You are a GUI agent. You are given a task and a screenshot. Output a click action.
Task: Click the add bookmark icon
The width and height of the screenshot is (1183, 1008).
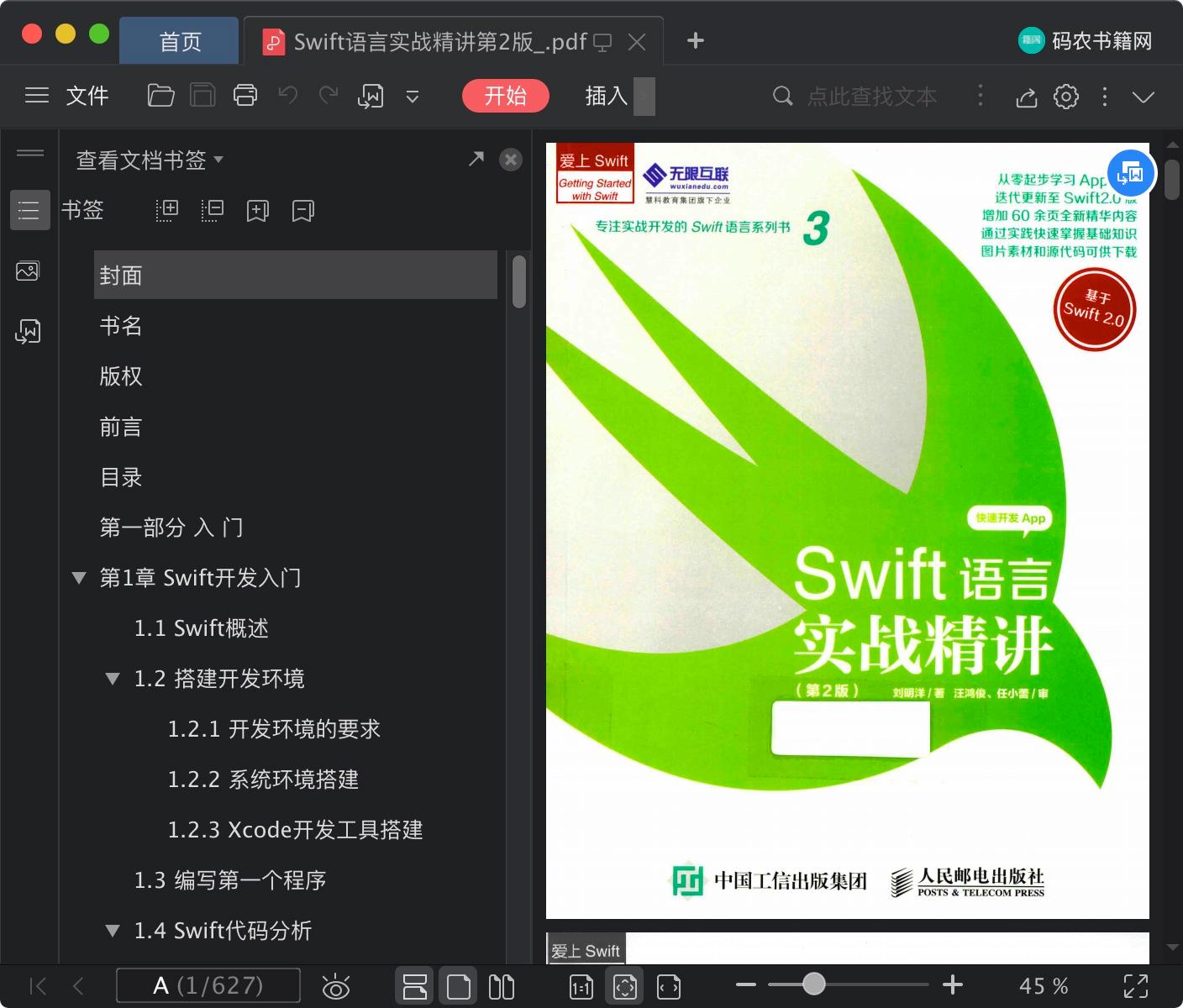pos(257,211)
